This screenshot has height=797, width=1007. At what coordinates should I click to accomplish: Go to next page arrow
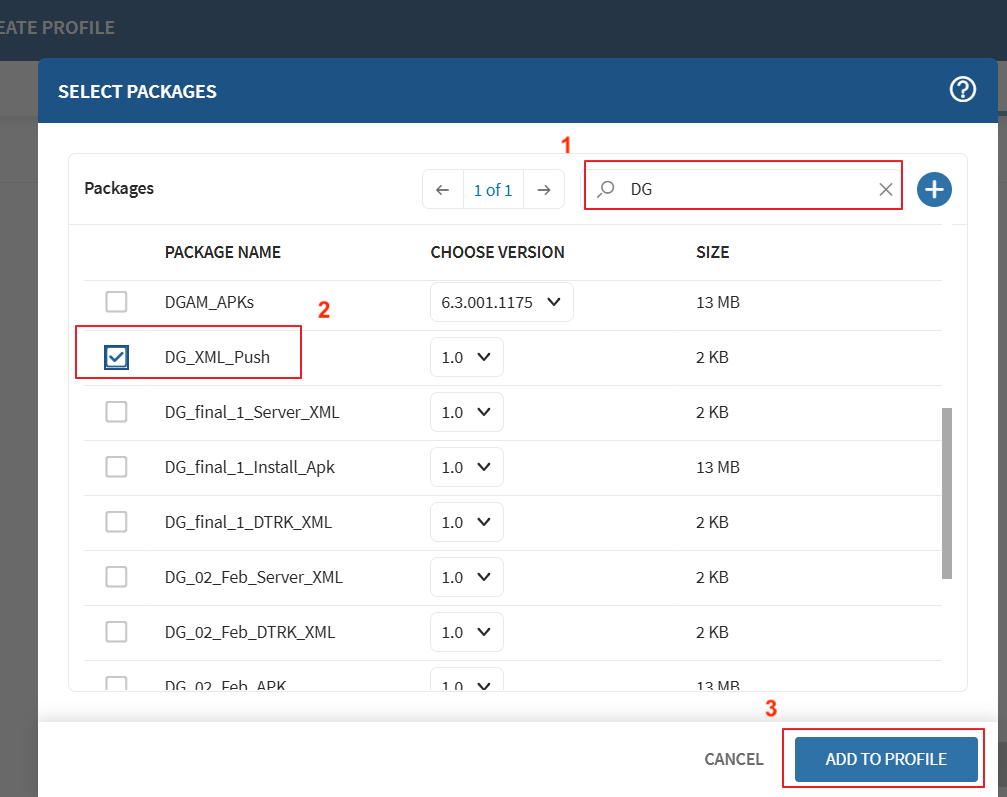[x=543, y=189]
